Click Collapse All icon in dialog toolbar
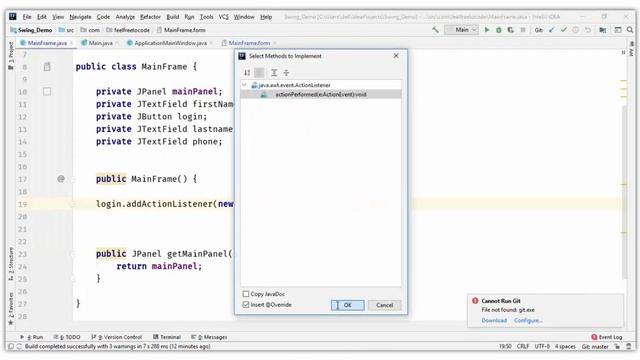 coord(286,73)
